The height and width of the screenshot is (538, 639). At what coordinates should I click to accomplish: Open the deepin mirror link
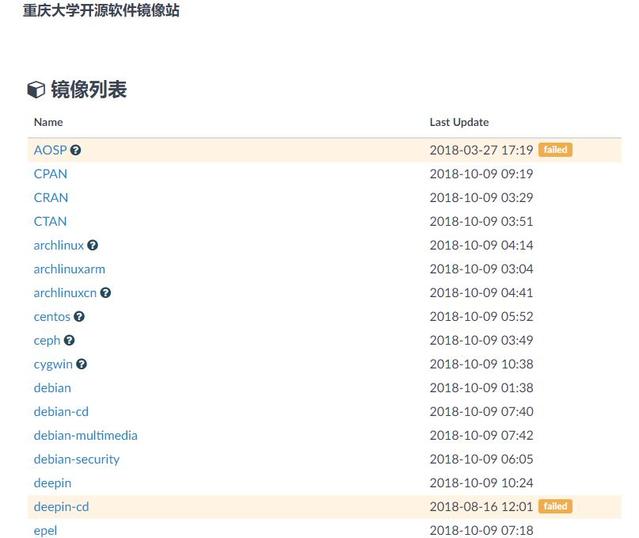[53, 483]
